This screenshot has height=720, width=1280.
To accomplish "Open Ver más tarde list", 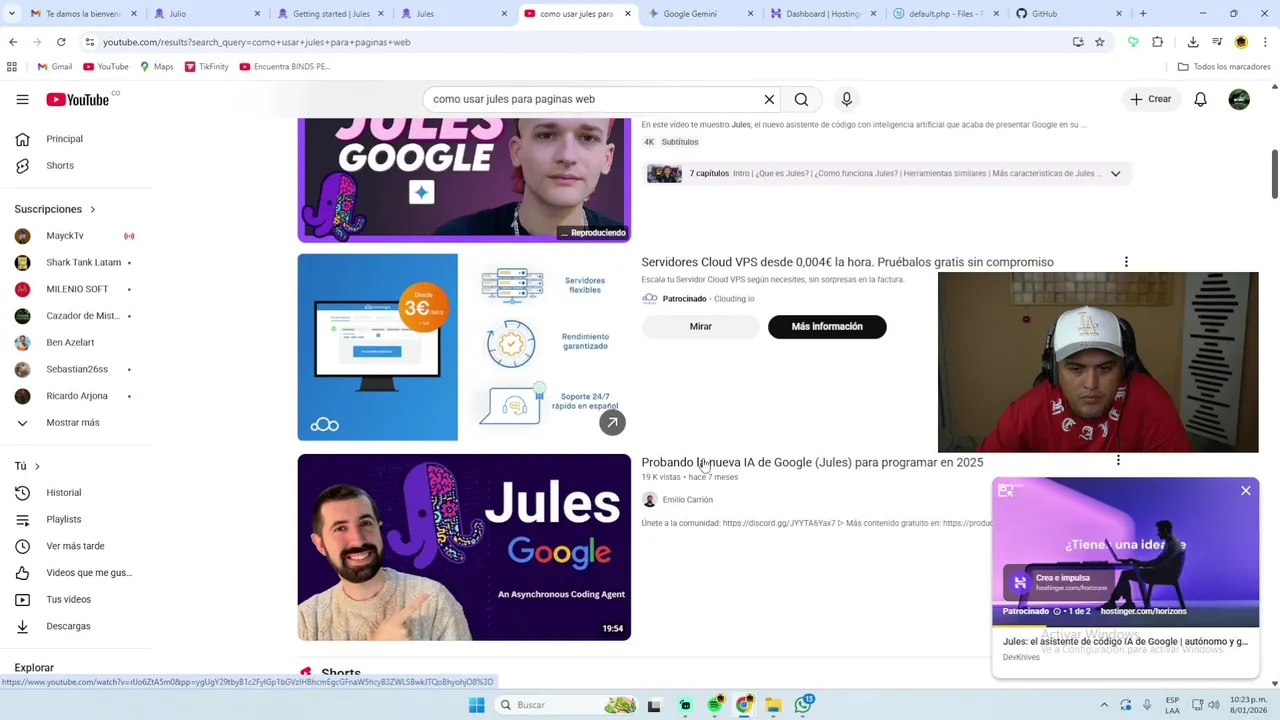I will (x=76, y=546).
